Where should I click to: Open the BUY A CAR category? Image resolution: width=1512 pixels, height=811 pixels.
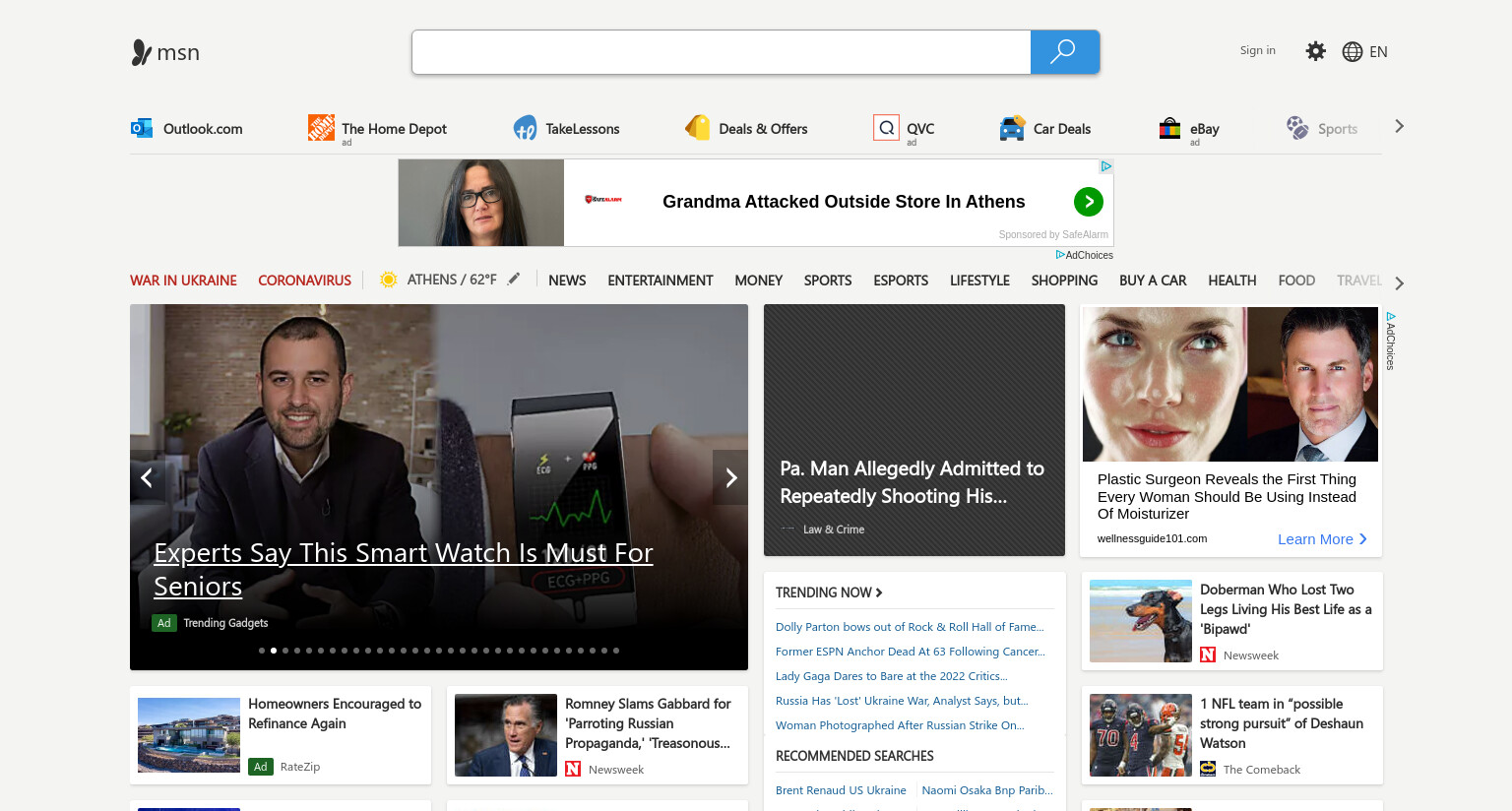[x=1153, y=281]
